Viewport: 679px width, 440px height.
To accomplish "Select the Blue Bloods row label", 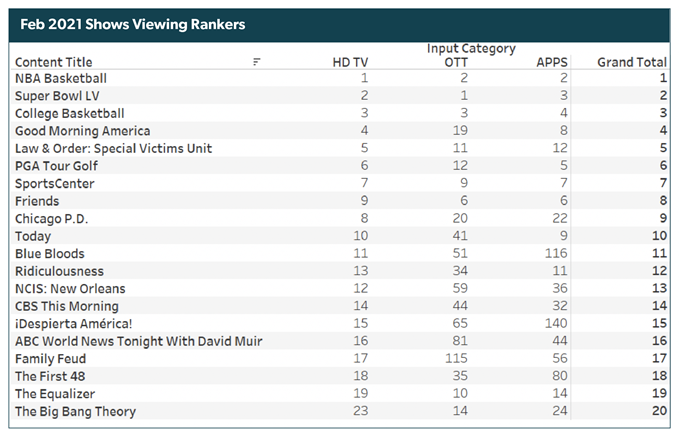I will tap(50, 253).
